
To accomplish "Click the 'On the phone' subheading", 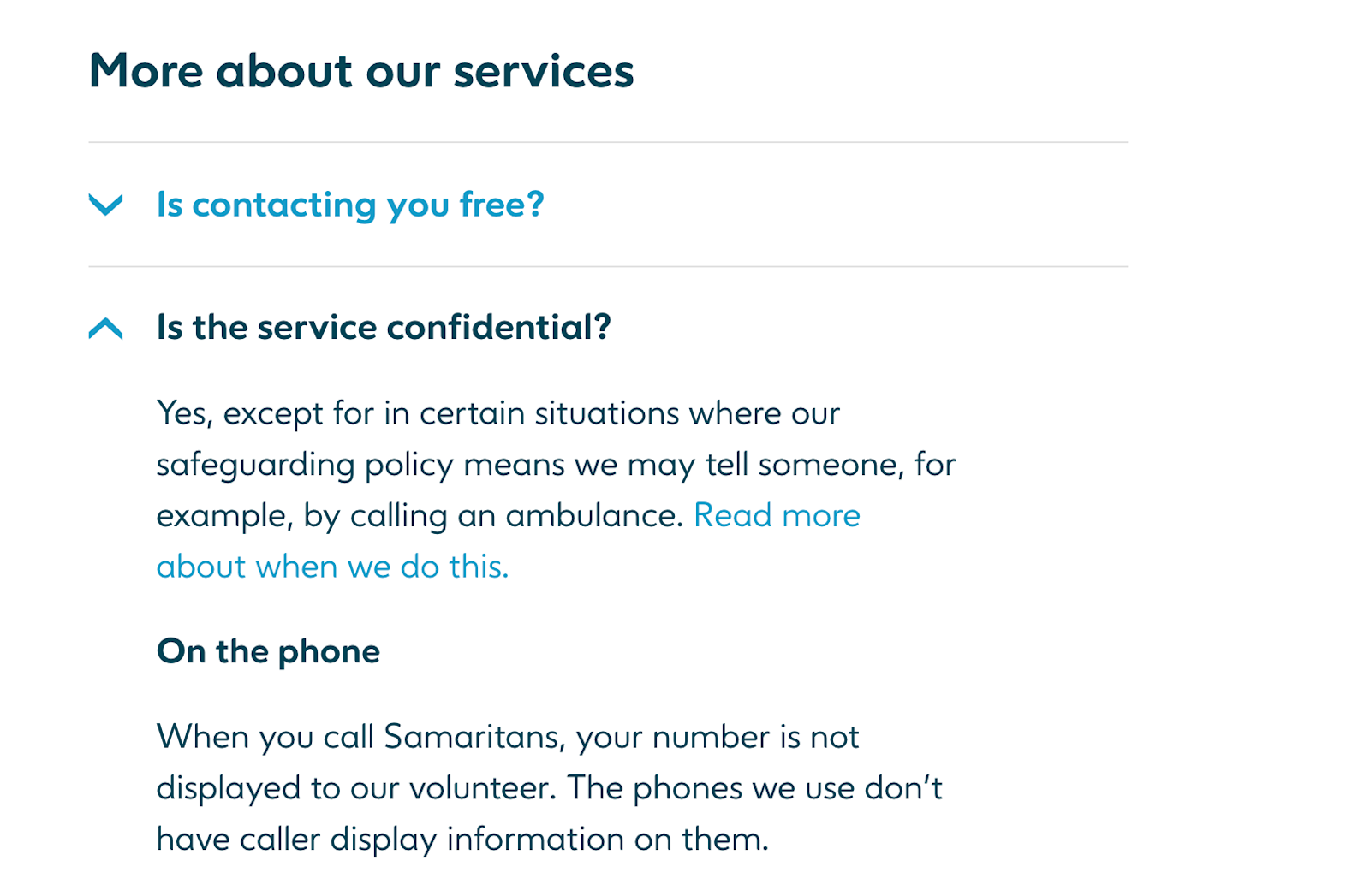I will pyautogui.click(x=267, y=650).
